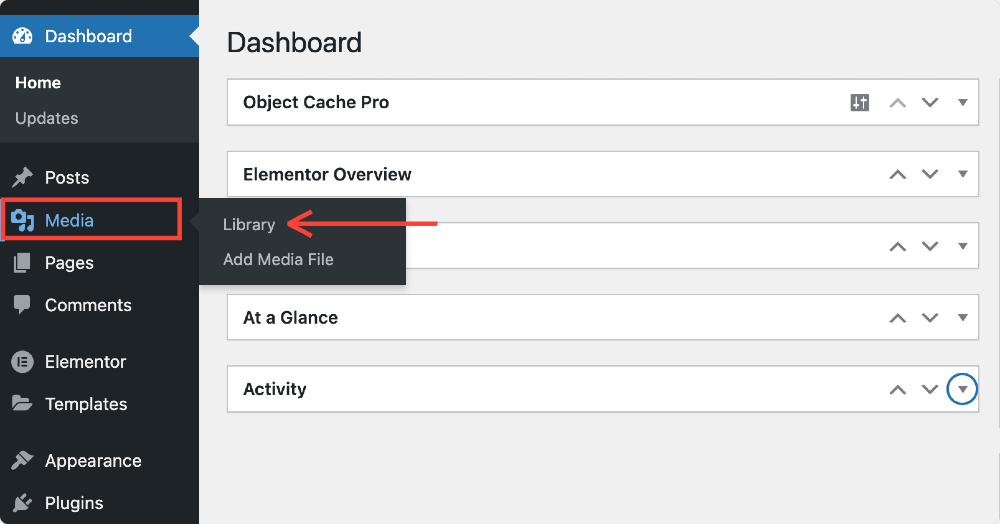
Task: Open the Updates submenu link
Action: pyautogui.click(x=47, y=118)
